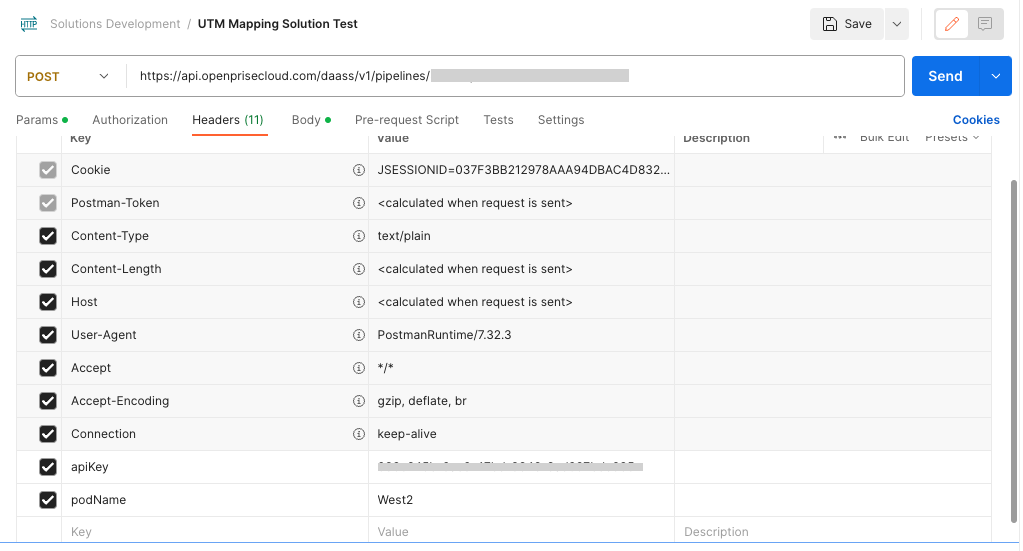Screen dimensions: 1023x551
Task: Click the headers vertical scrollbar
Action: [1014, 351]
